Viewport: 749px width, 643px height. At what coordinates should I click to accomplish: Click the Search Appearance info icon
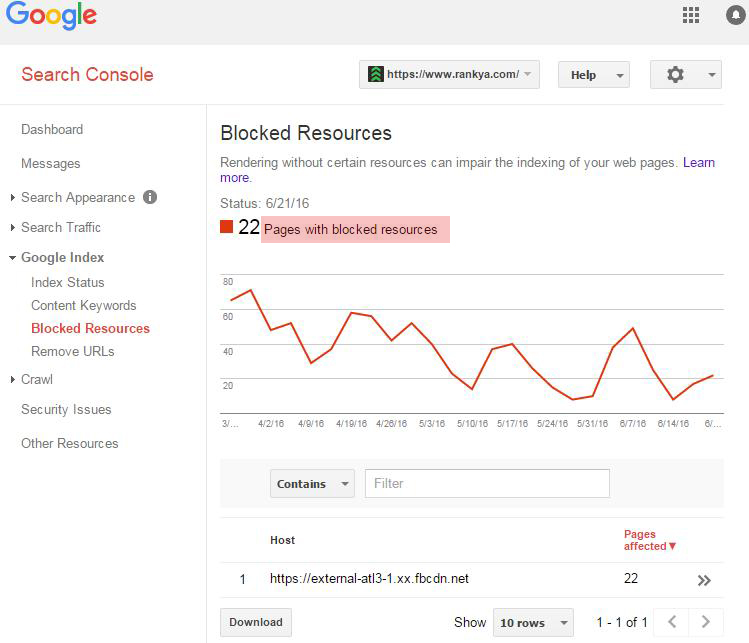coord(150,197)
